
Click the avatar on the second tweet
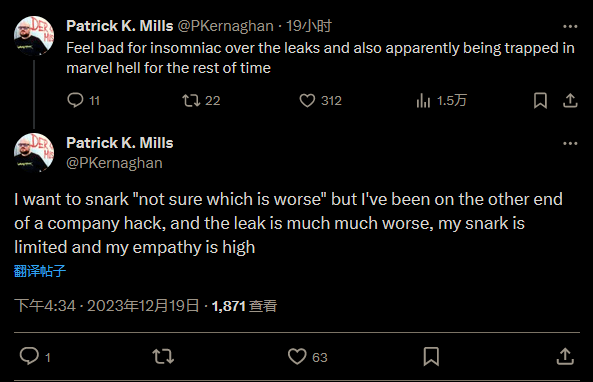34,153
